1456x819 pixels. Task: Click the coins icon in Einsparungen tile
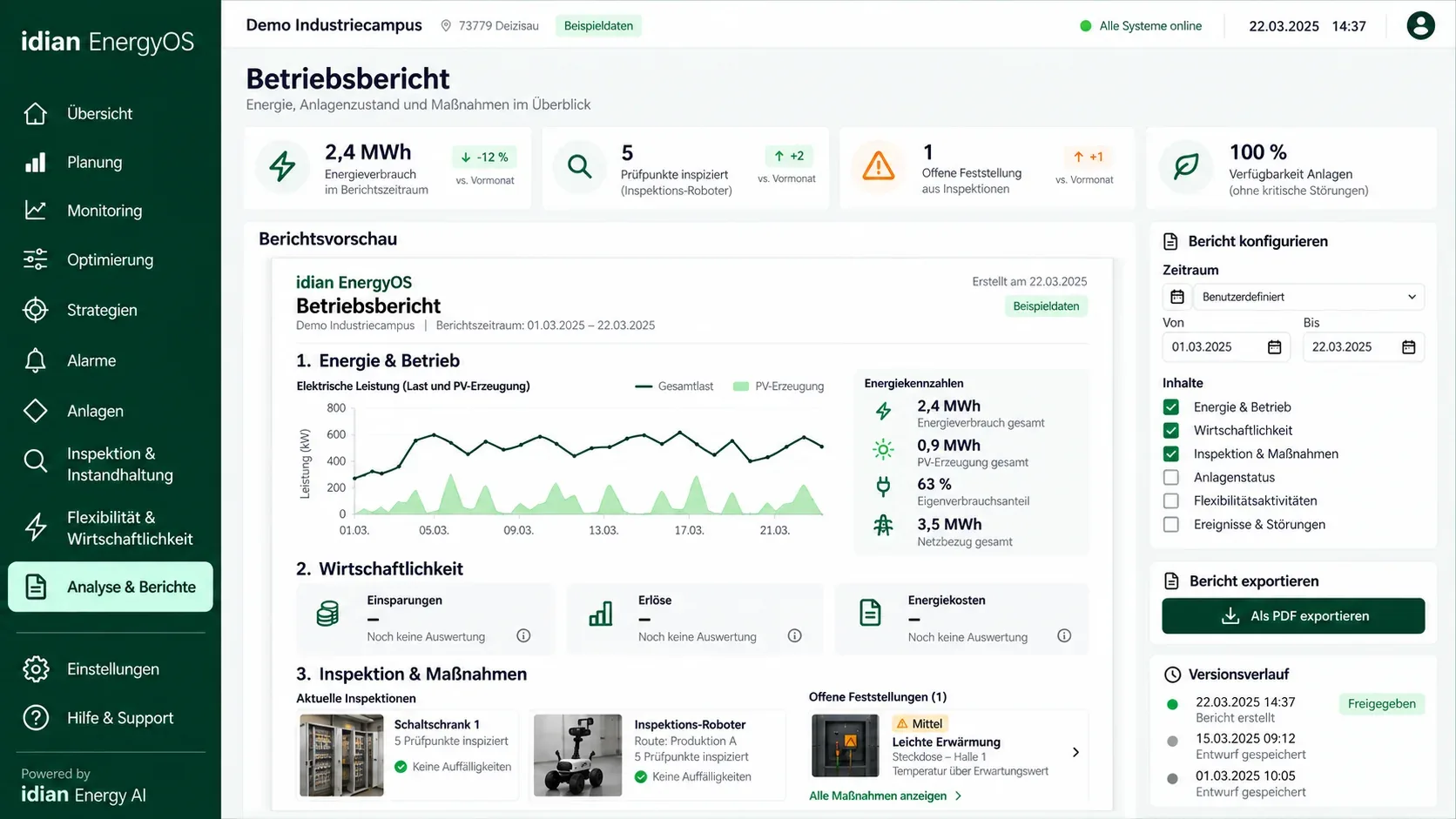tap(327, 614)
